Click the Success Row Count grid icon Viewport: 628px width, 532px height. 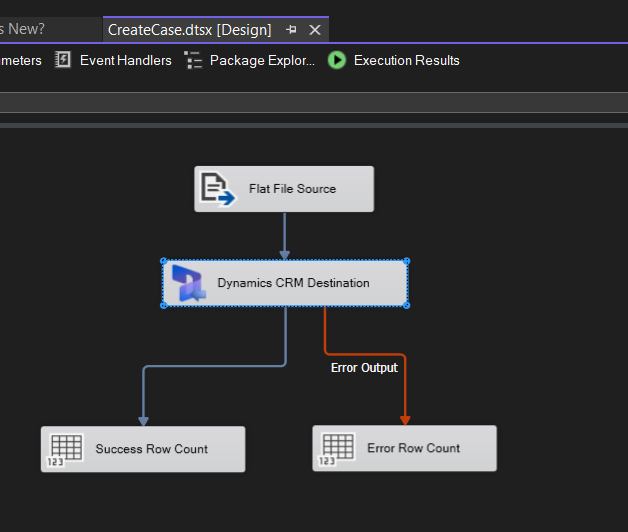tap(65, 450)
